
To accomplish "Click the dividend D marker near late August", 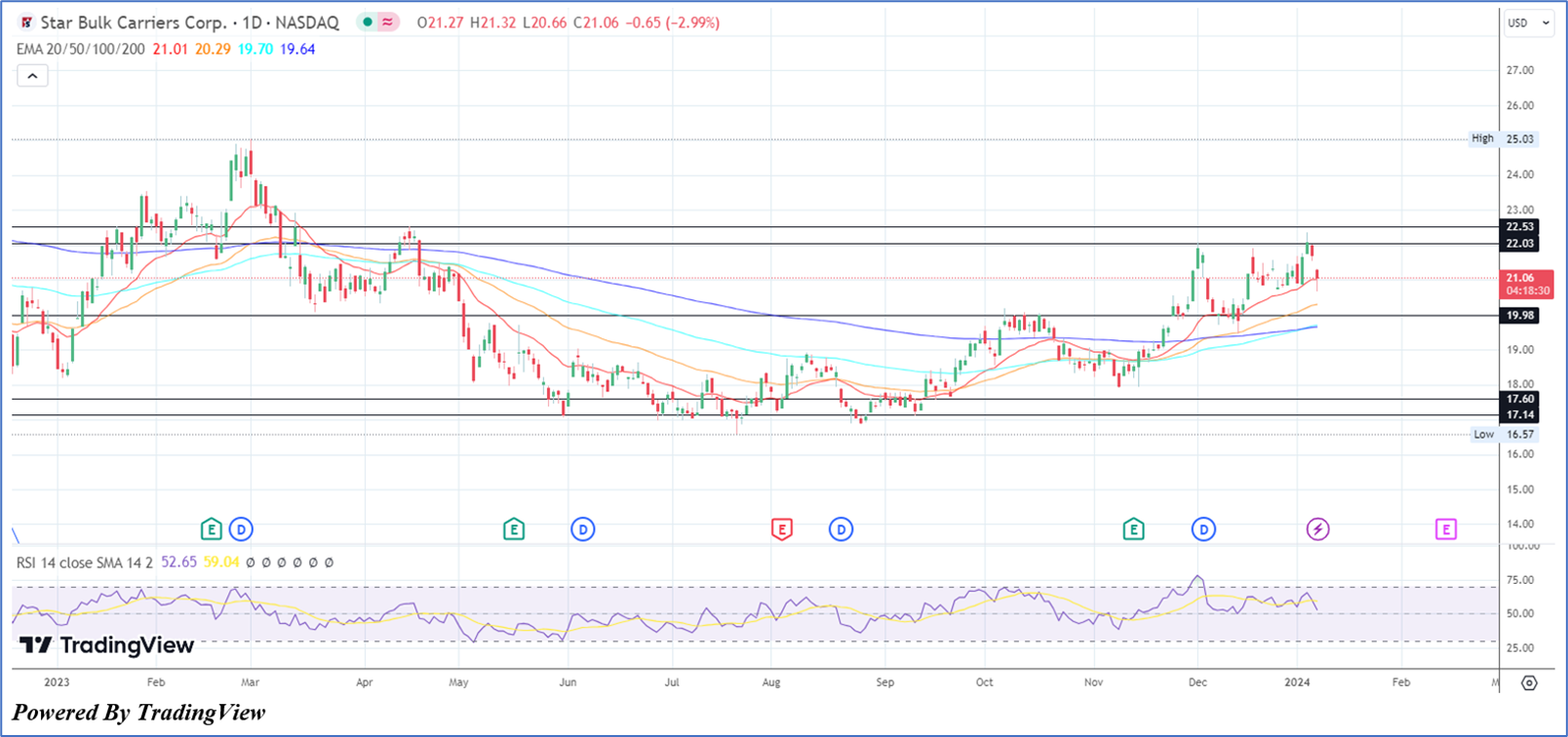I will (841, 529).
